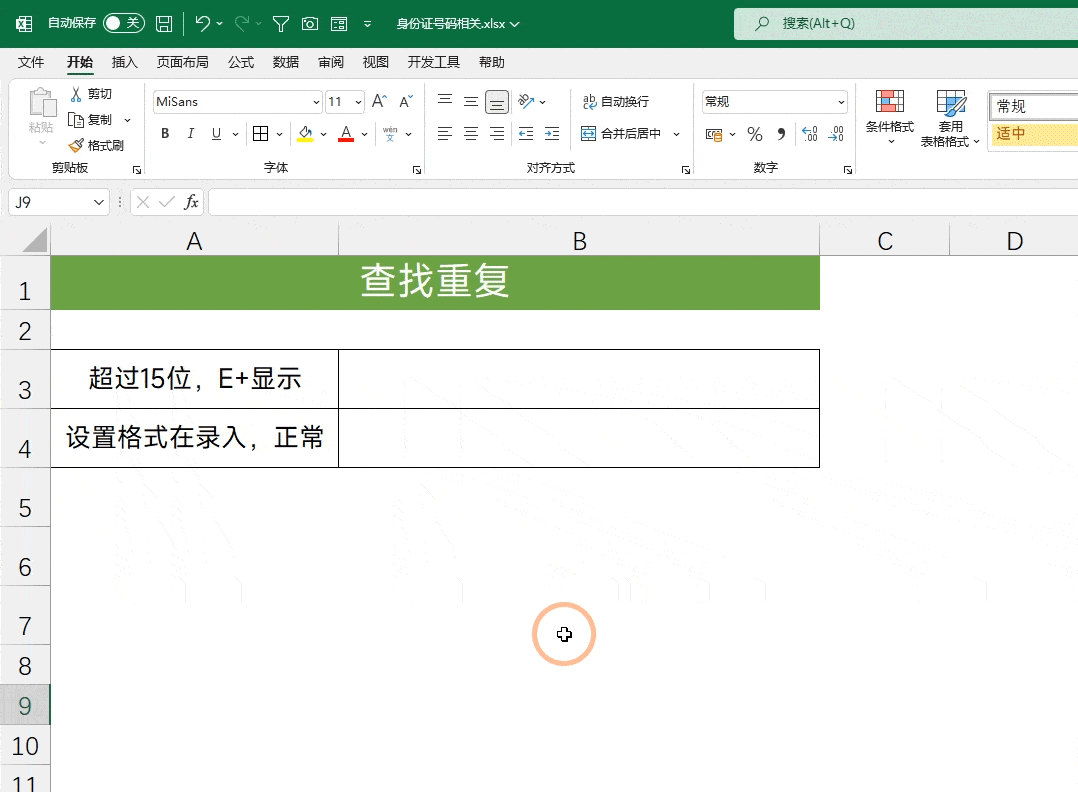This screenshot has width=1078, height=792.
Task: Open the MiSans font name dropdown
Action: pos(316,102)
